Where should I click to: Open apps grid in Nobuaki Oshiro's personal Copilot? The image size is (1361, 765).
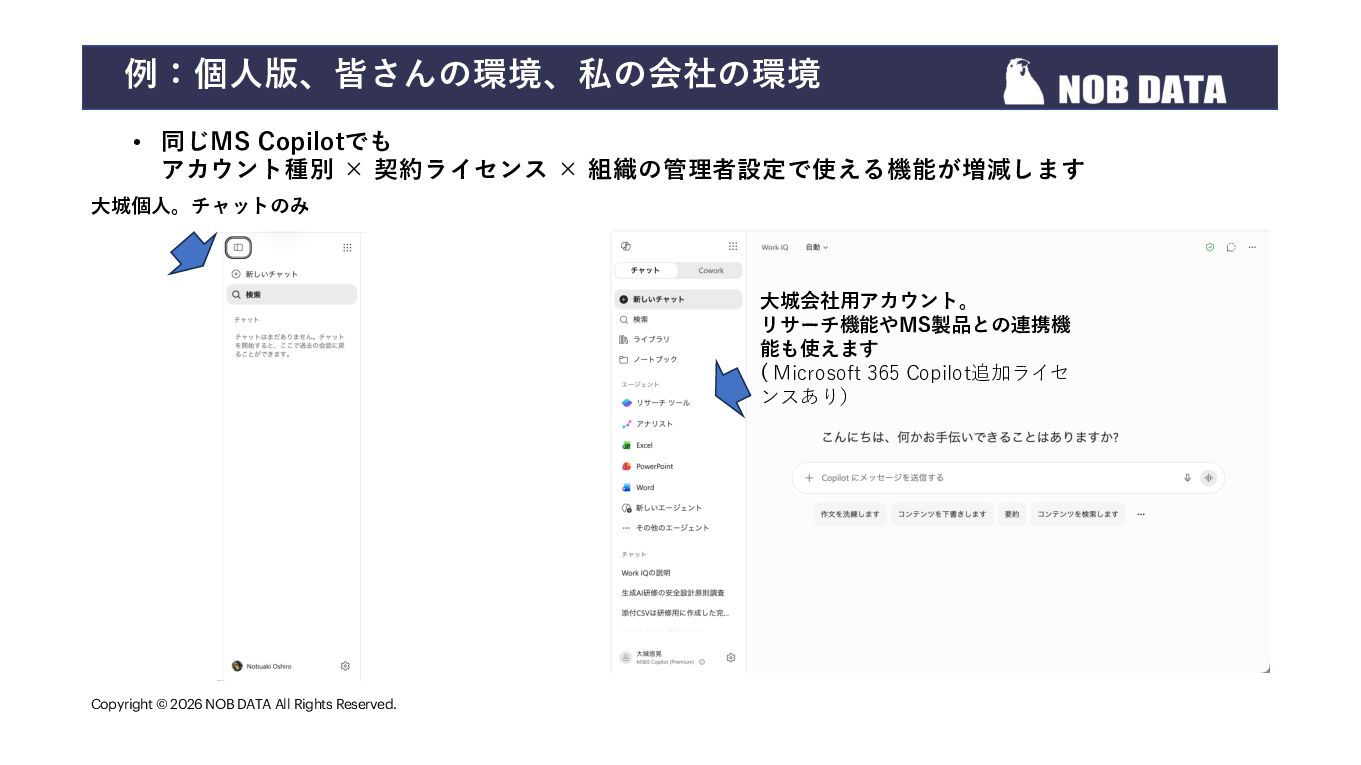(x=347, y=248)
